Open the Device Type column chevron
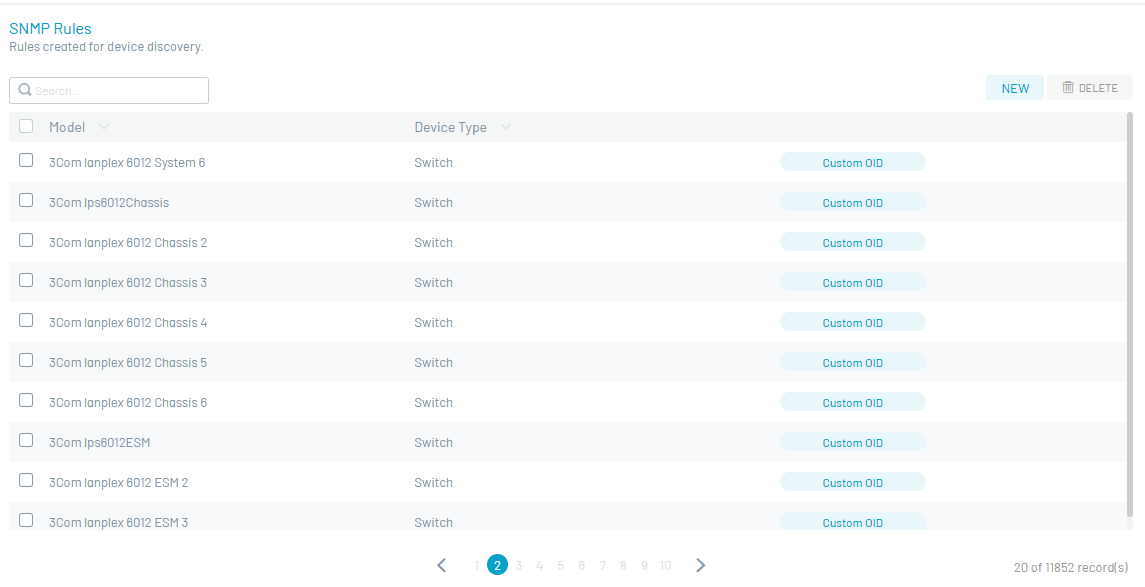 (x=505, y=127)
